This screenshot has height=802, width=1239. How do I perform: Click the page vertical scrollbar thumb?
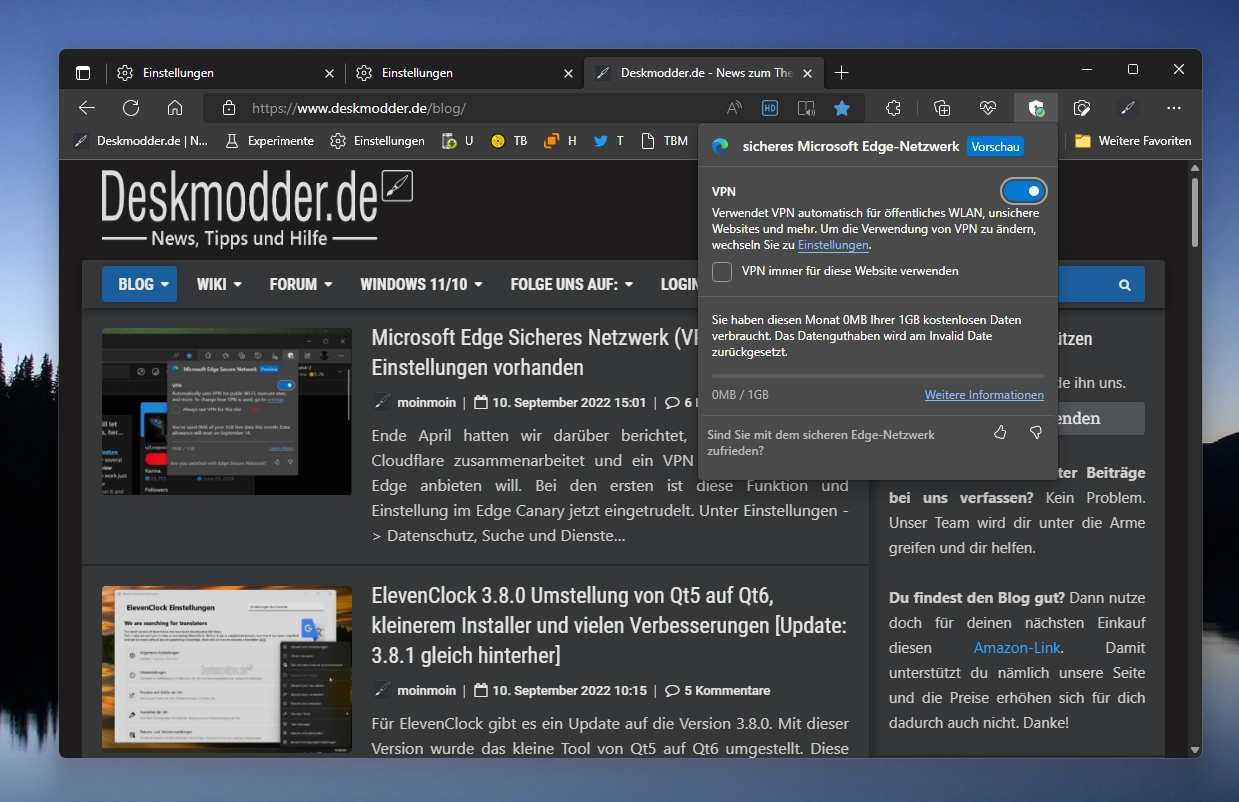tap(1194, 212)
